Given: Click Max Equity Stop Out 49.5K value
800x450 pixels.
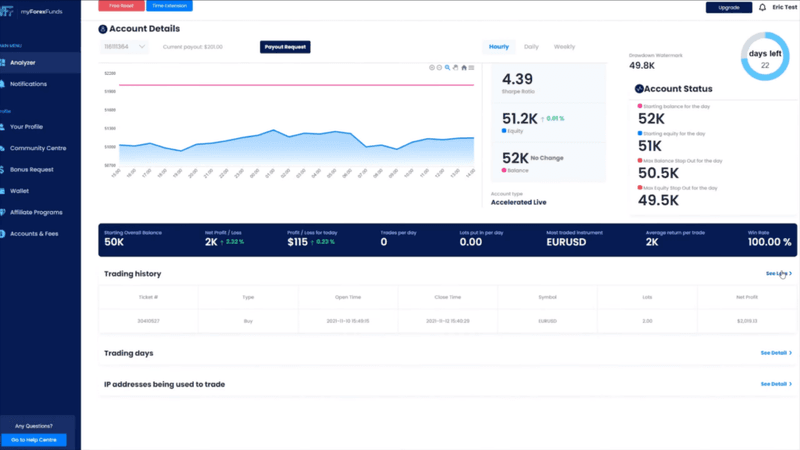Looking at the screenshot, I should point(658,200).
